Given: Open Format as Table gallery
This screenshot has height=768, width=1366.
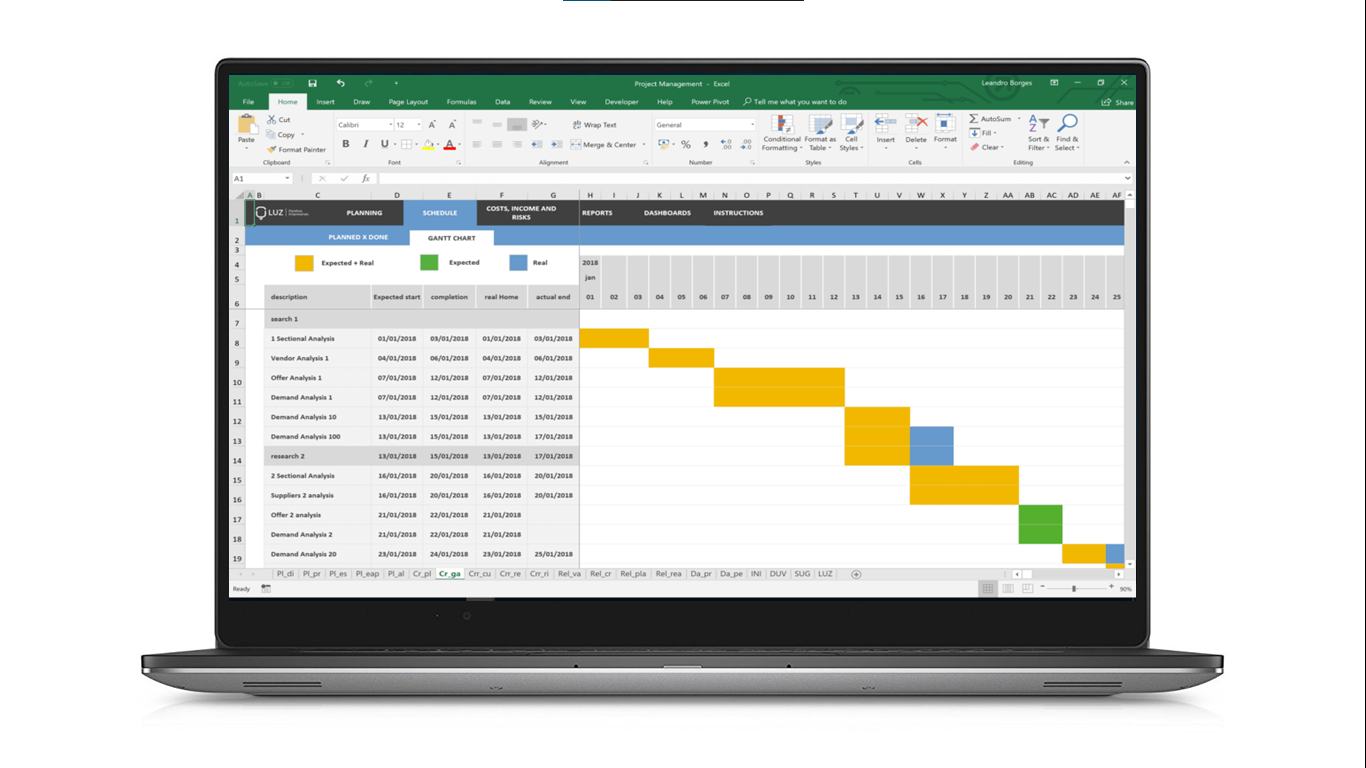Looking at the screenshot, I should coord(819,135).
